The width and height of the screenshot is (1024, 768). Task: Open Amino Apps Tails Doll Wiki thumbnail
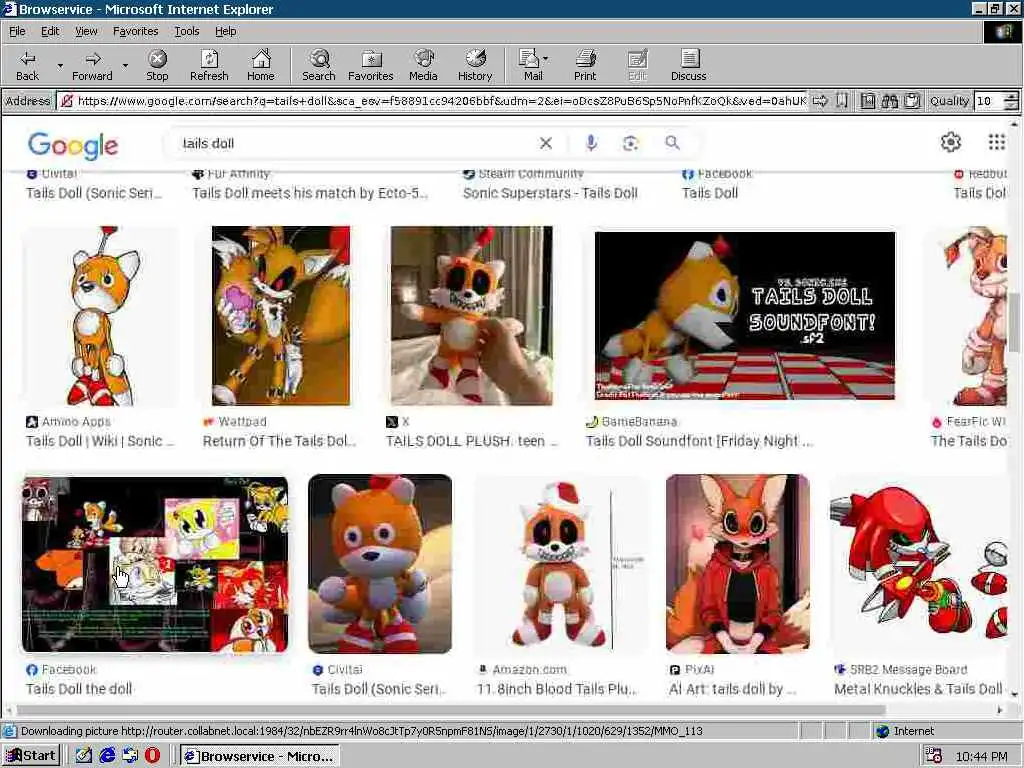(x=101, y=316)
